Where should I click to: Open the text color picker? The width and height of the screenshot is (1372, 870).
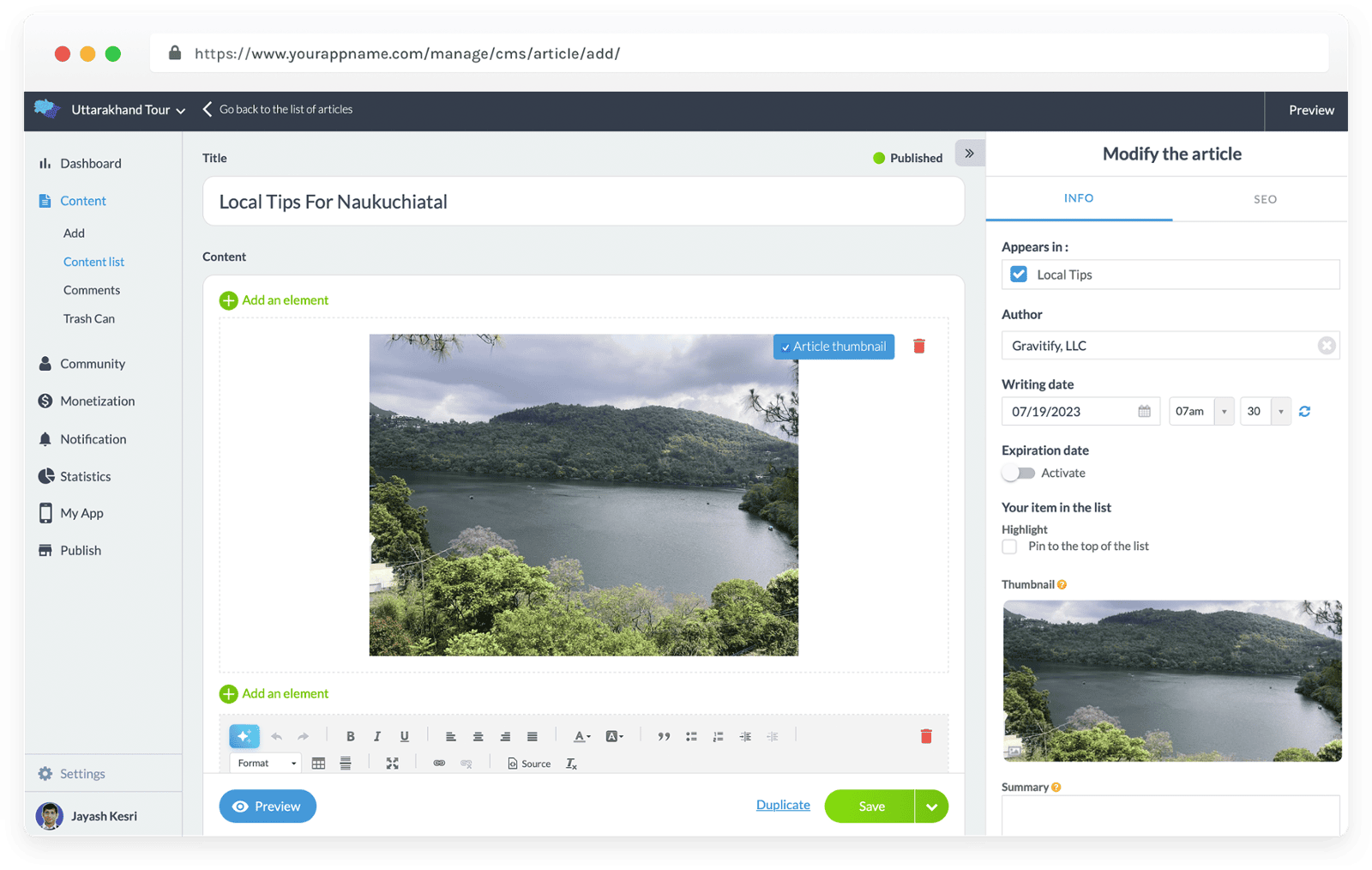(x=581, y=736)
